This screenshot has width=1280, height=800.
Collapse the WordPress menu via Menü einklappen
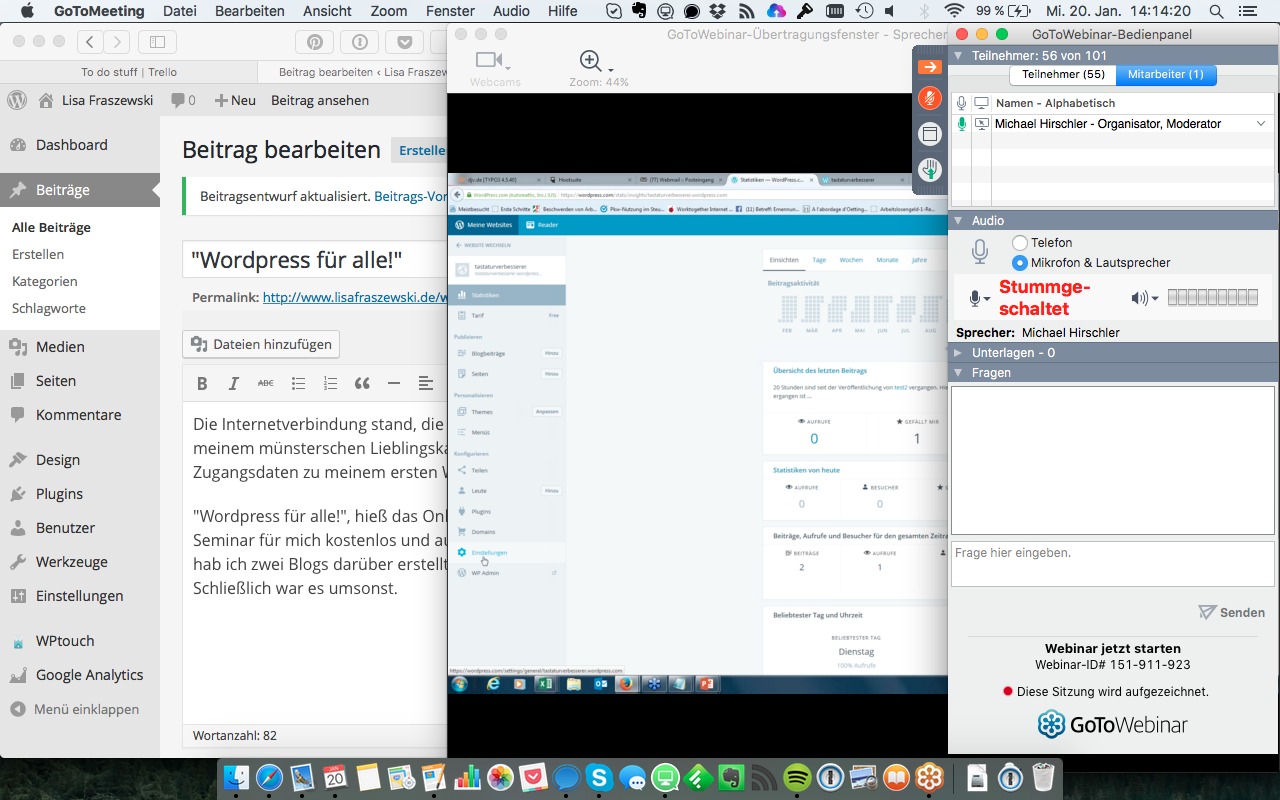(x=75, y=709)
